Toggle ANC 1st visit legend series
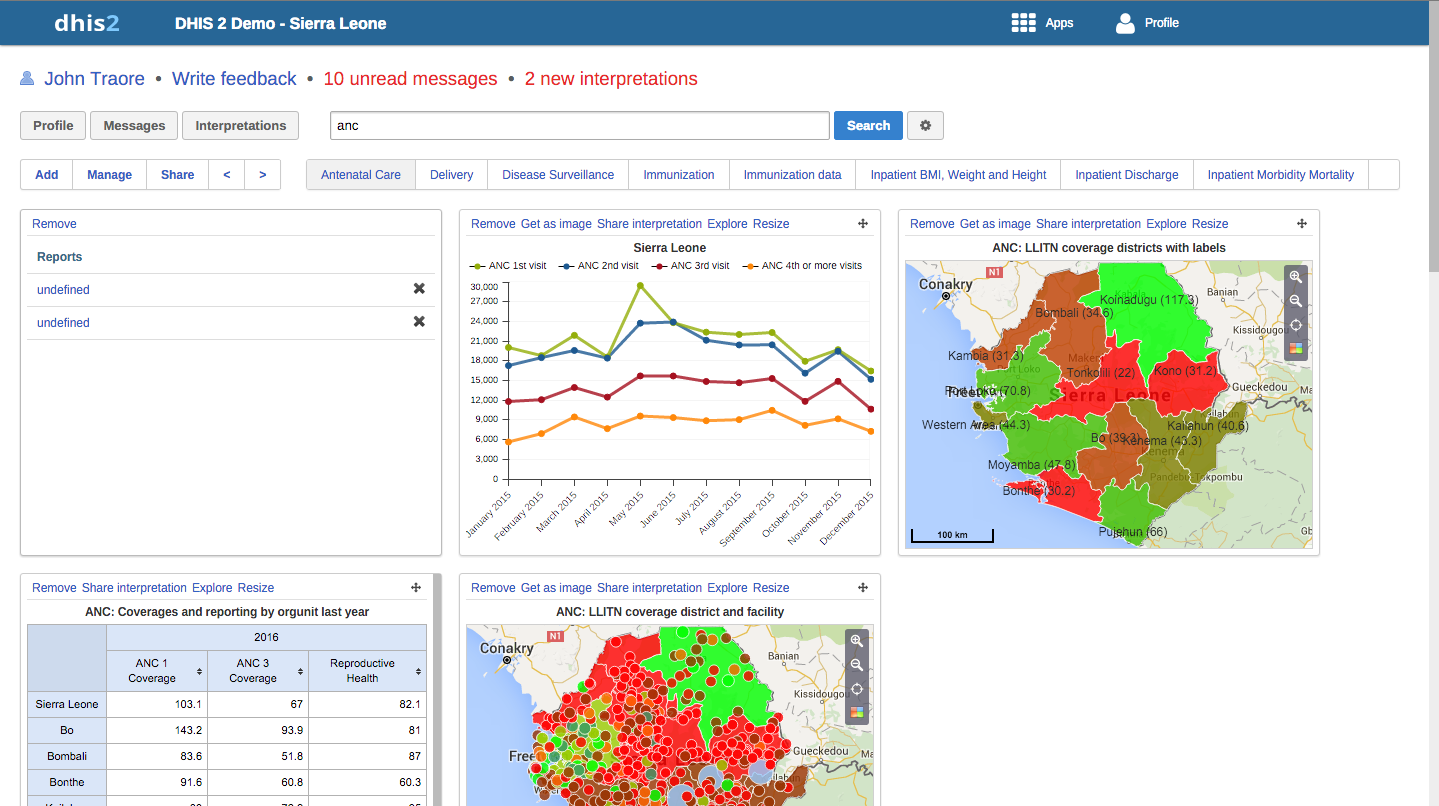This screenshot has width=1439, height=806. (x=508, y=266)
